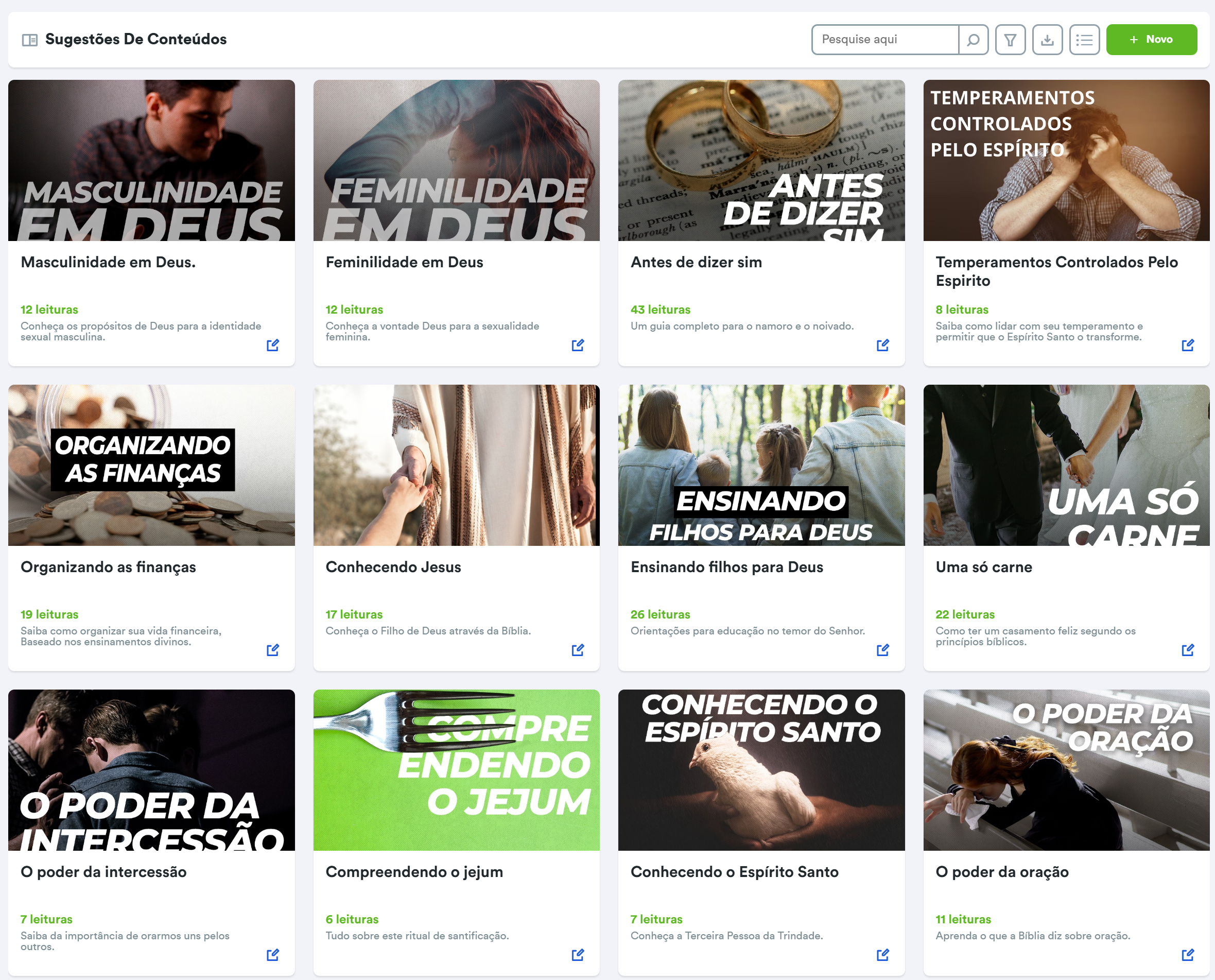Open edit icon for Conhecendo Jesus
The height and width of the screenshot is (980, 1215).
577,650
